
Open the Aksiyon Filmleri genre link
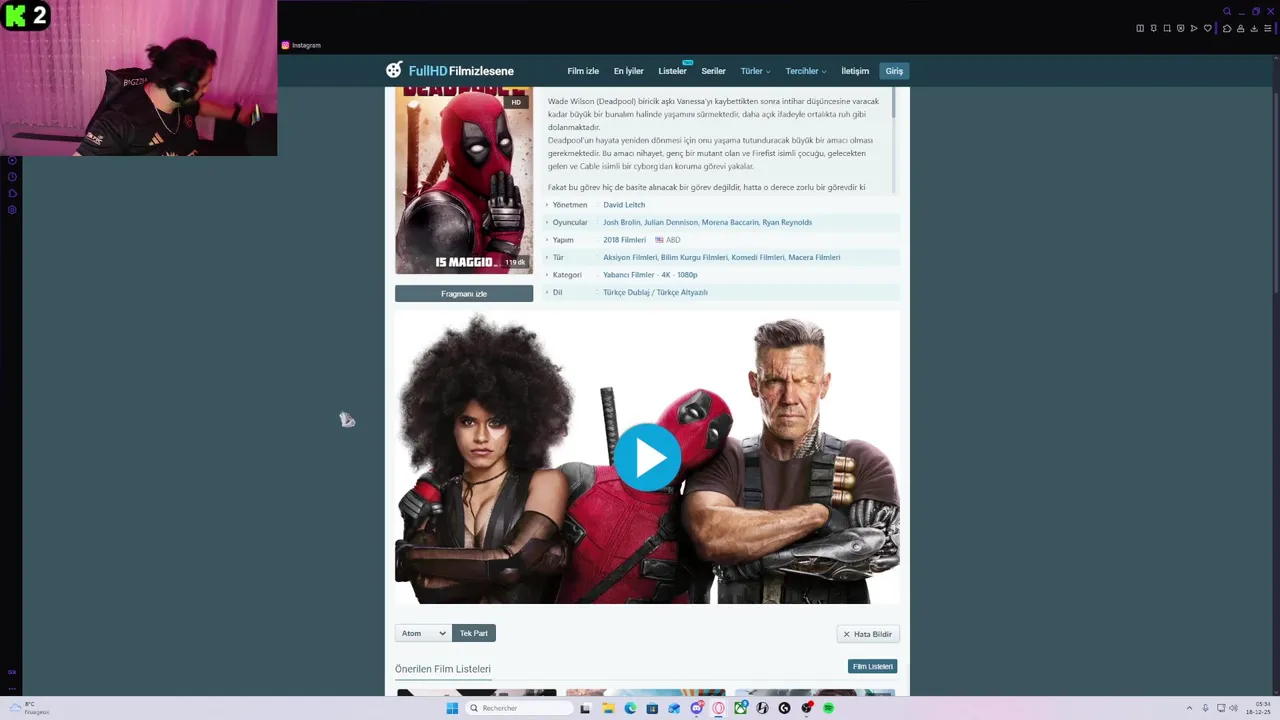click(x=630, y=257)
